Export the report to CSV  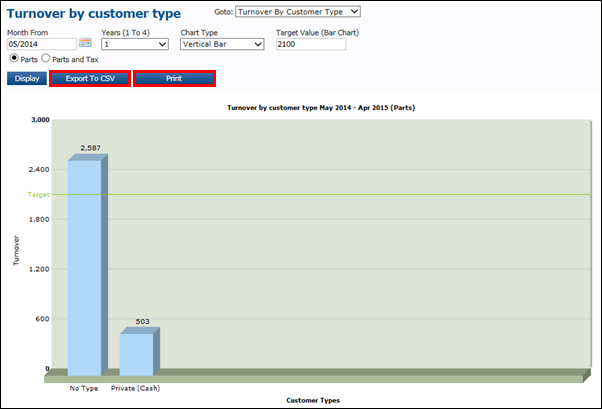tap(90, 78)
